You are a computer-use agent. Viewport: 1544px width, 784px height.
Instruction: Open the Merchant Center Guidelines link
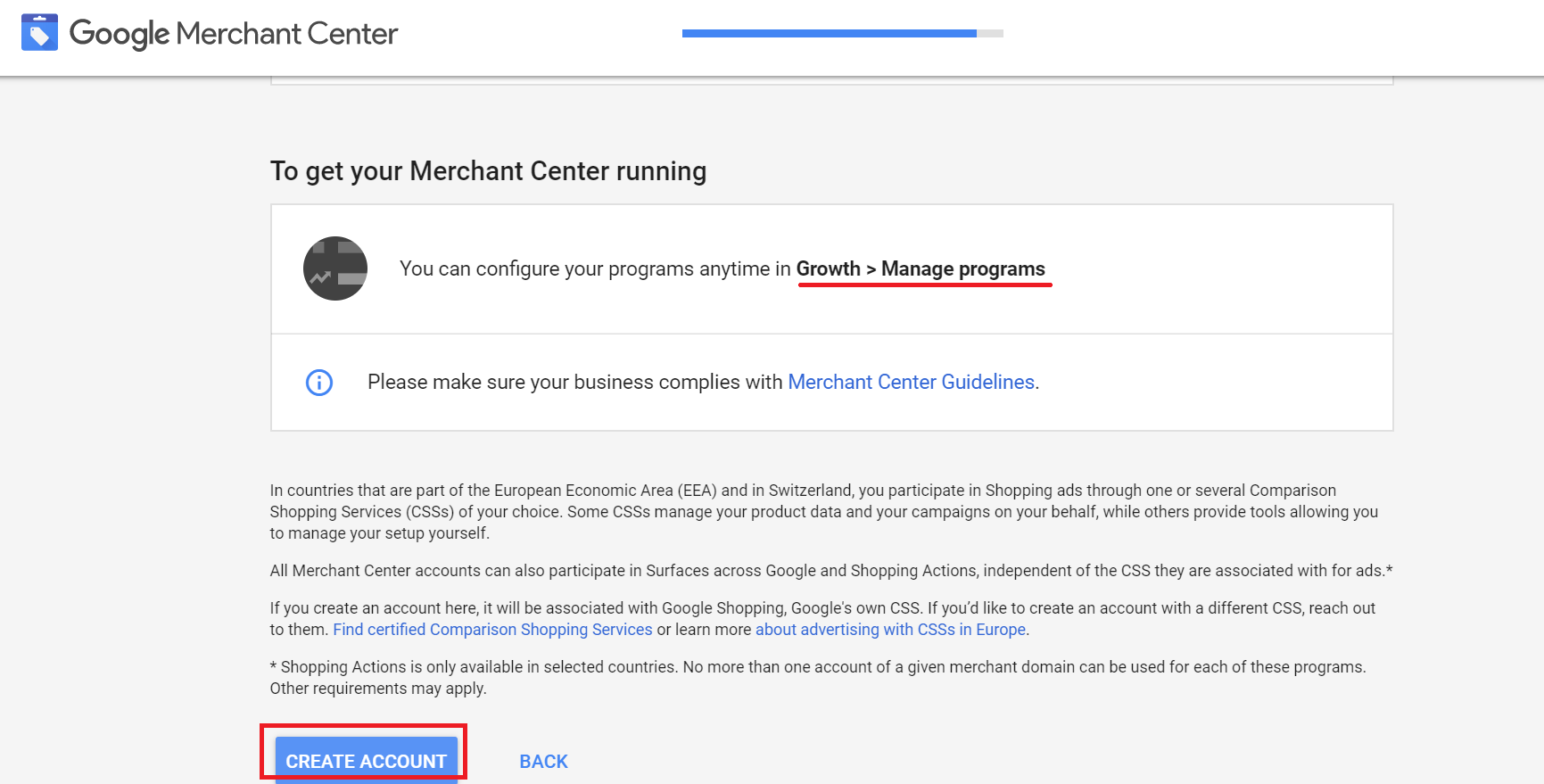tap(912, 382)
